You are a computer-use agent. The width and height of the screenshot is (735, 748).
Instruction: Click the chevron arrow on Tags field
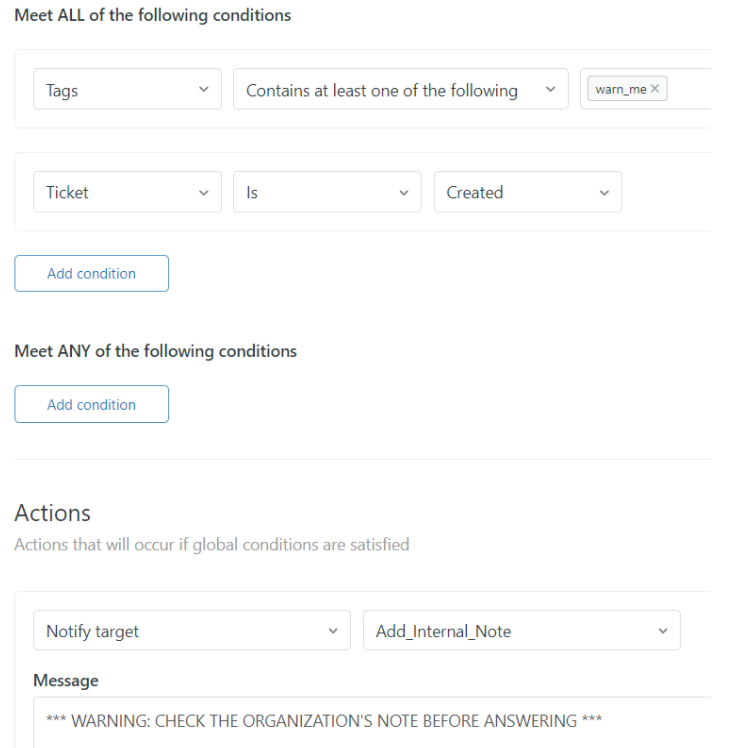point(204,90)
